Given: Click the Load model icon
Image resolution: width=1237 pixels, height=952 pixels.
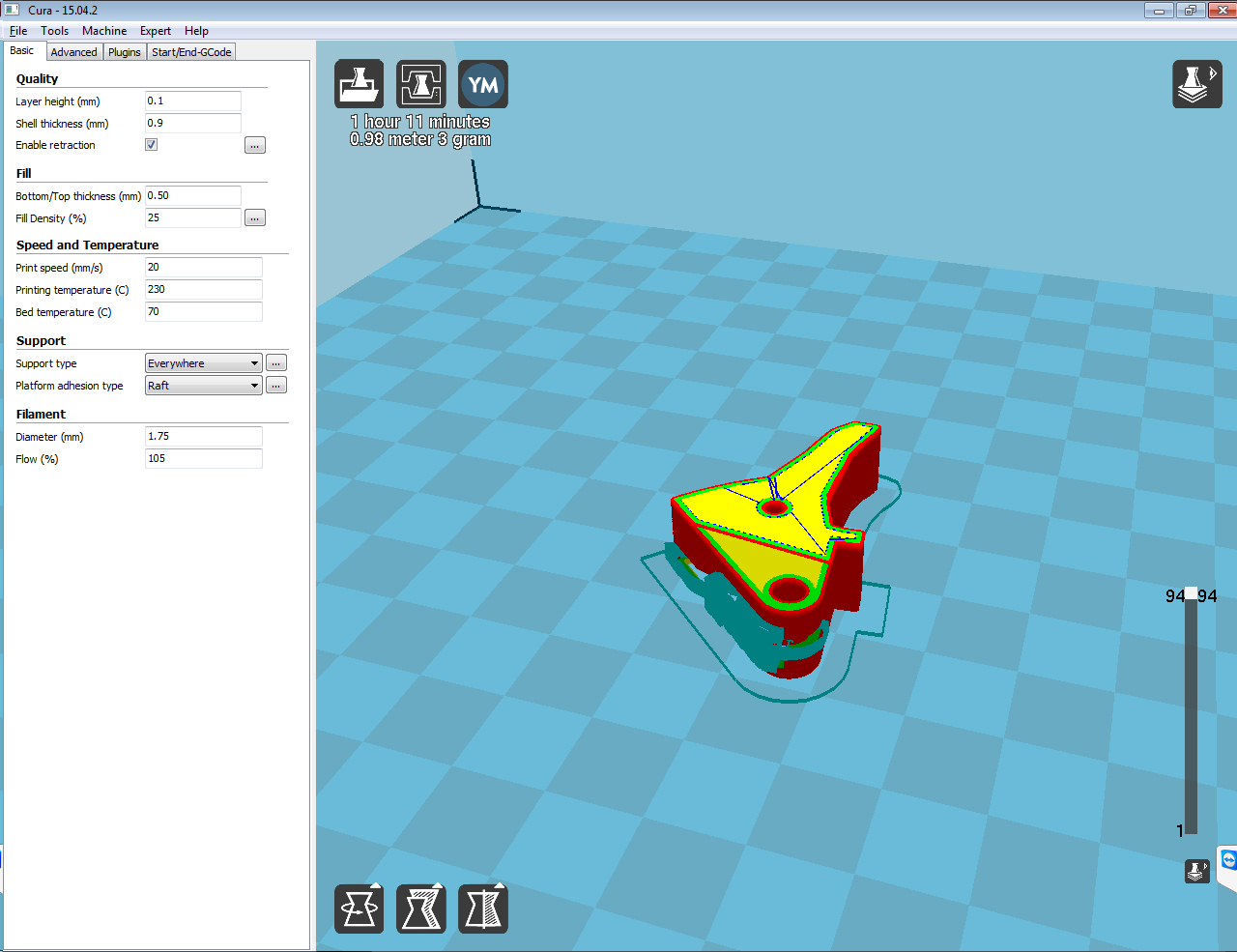Looking at the screenshot, I should (360, 84).
